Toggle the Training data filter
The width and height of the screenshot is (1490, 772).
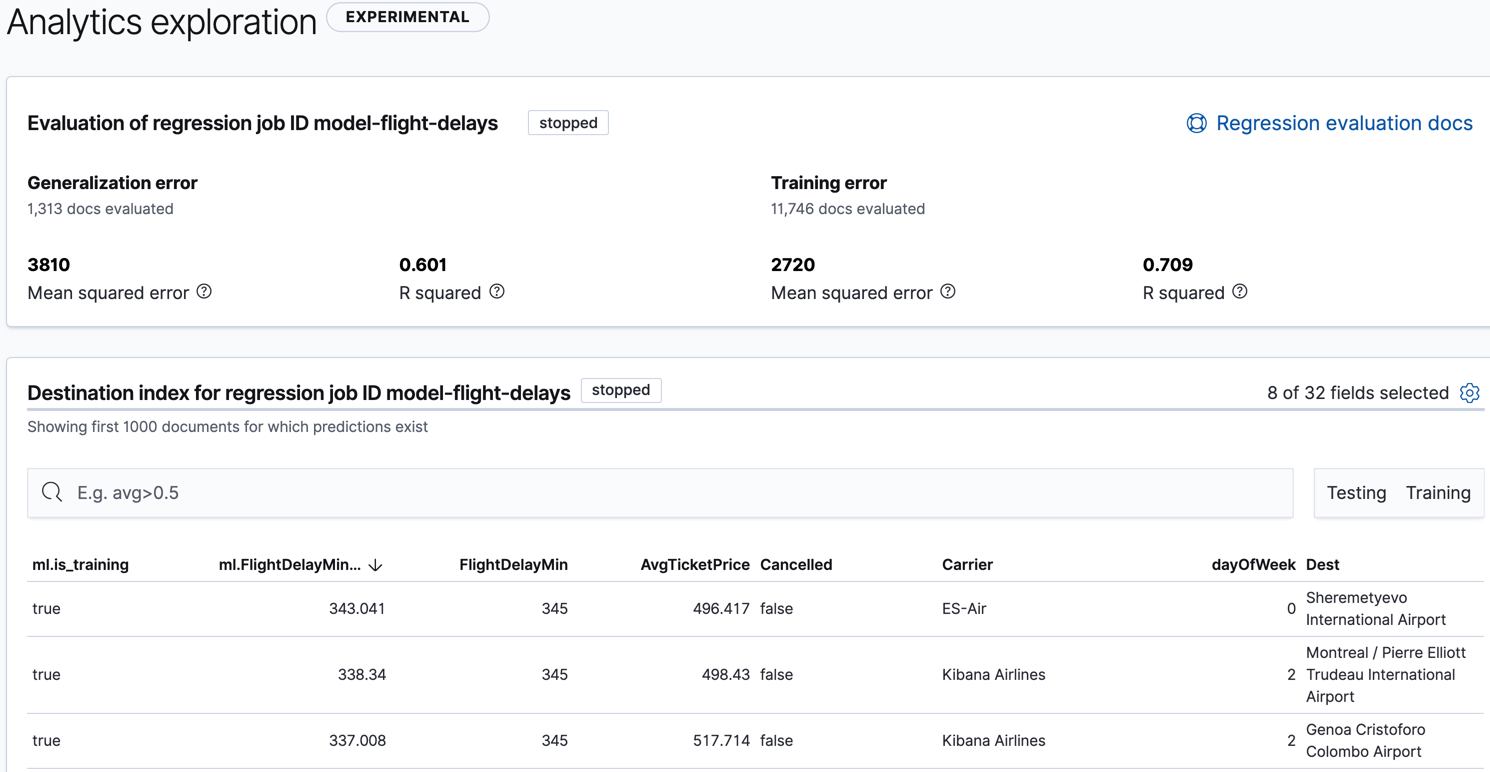click(1437, 492)
